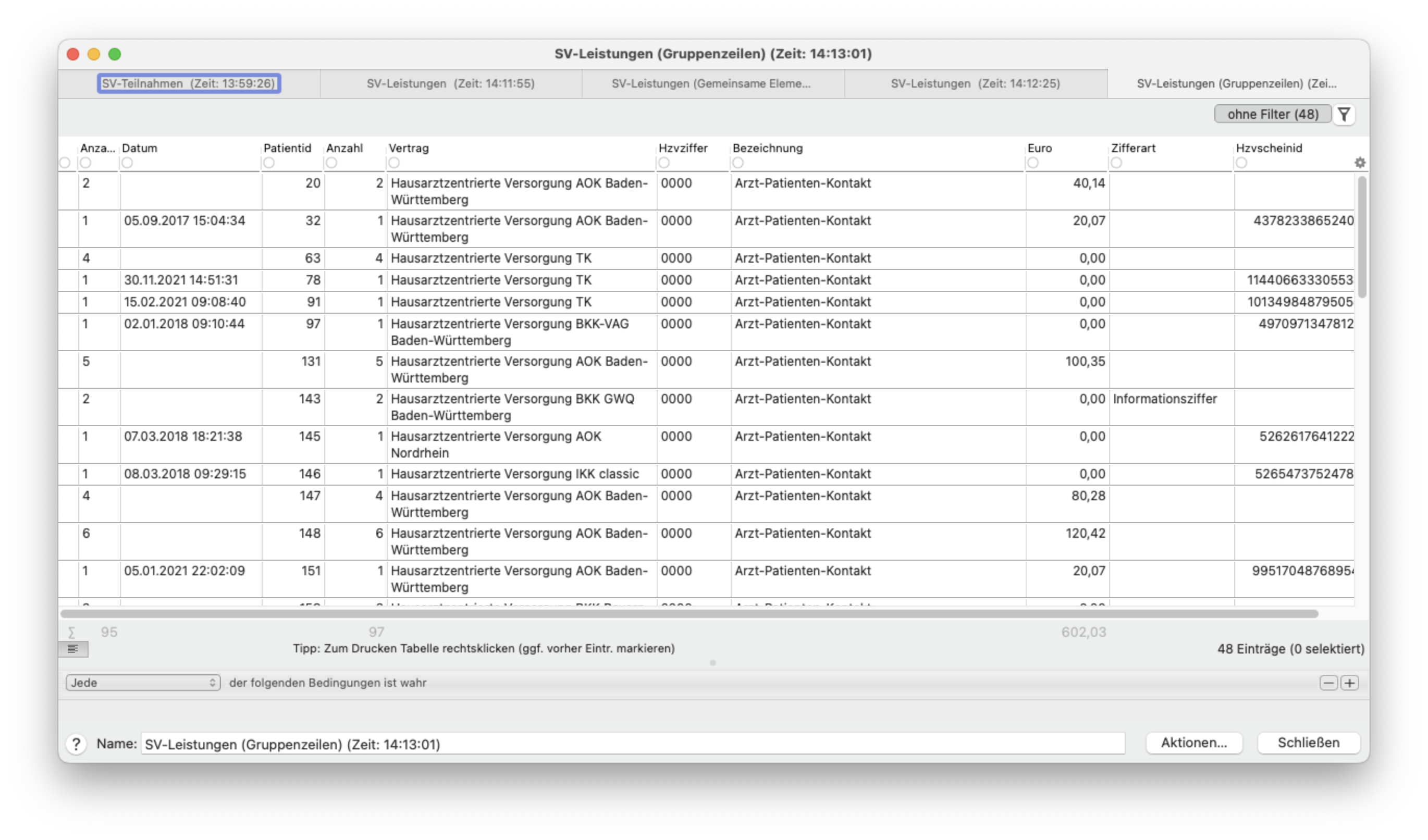Click the Informationsziffer cell

pos(1165,399)
